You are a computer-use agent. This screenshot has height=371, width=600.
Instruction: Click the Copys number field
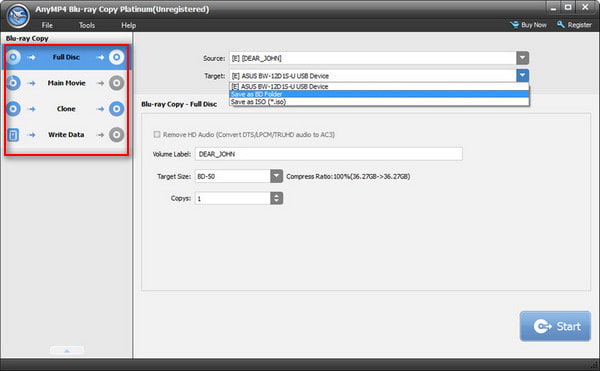coord(233,198)
